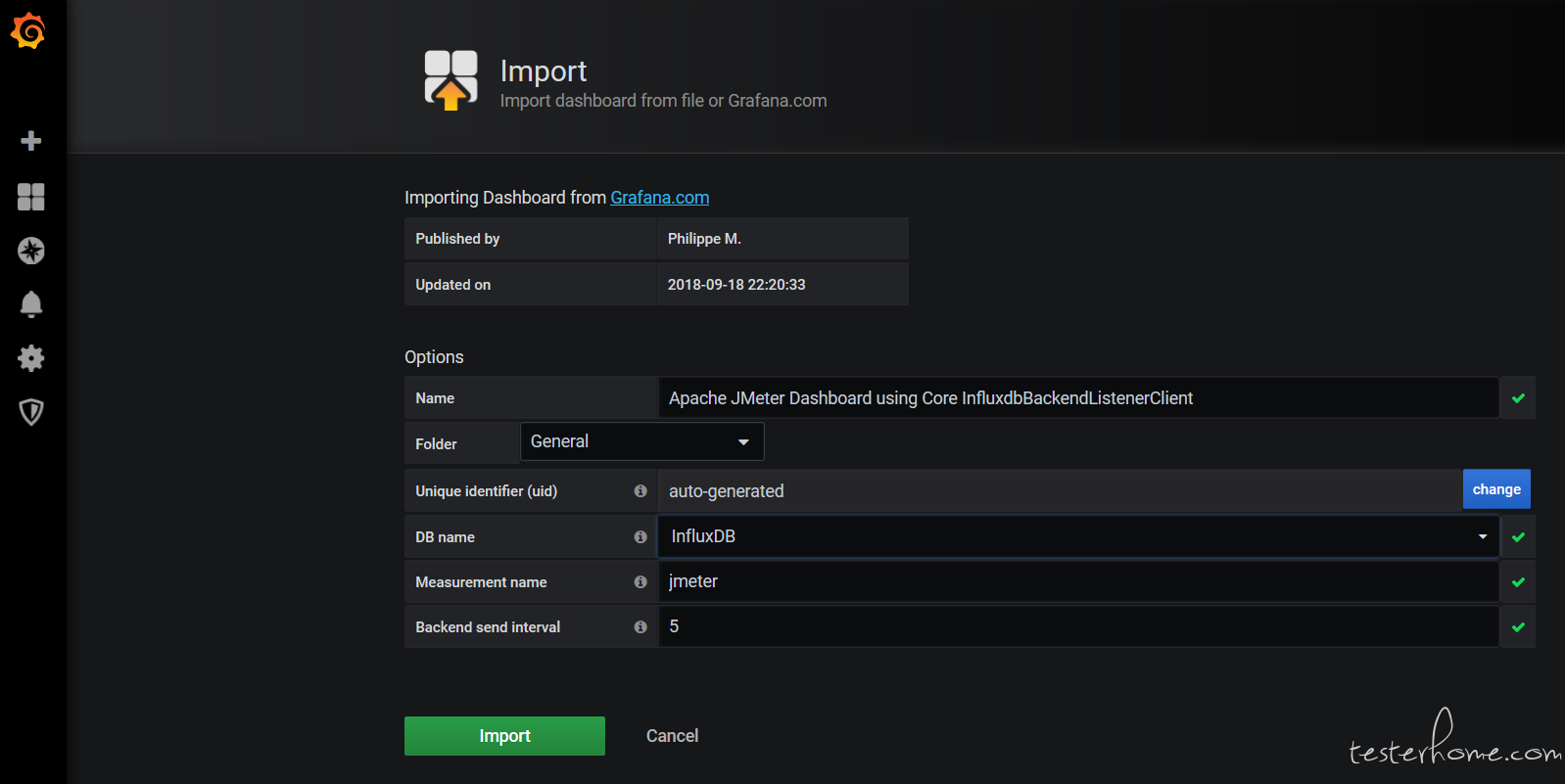The height and width of the screenshot is (784, 1565).
Task: Expand the Folder General dropdown
Action: click(641, 441)
